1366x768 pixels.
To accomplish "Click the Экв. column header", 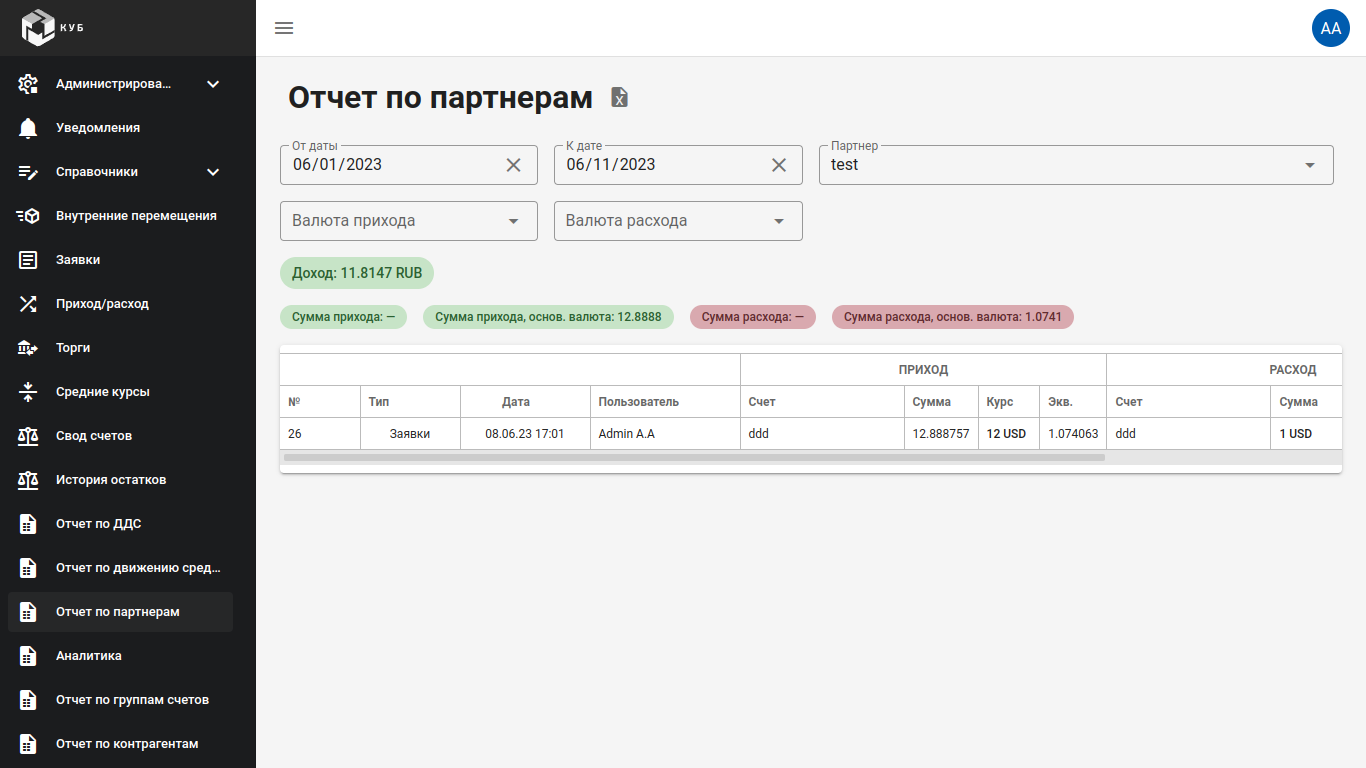I will pyautogui.click(x=1073, y=402).
